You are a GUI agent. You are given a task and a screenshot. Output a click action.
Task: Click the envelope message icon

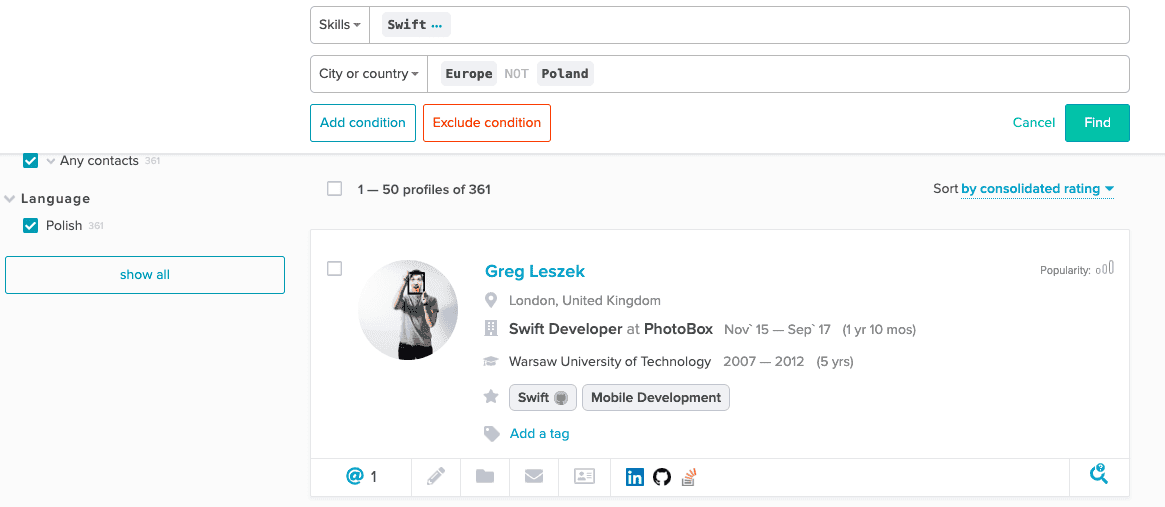(534, 477)
